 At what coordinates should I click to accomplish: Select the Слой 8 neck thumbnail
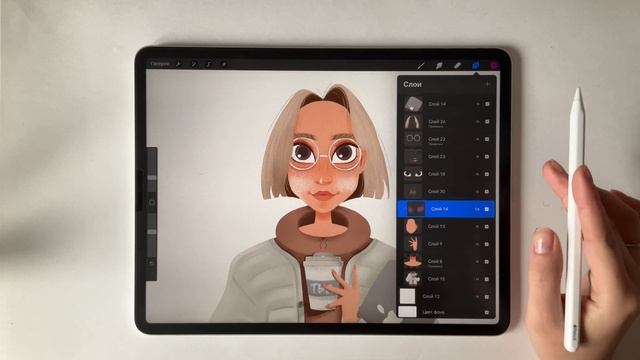413,262
